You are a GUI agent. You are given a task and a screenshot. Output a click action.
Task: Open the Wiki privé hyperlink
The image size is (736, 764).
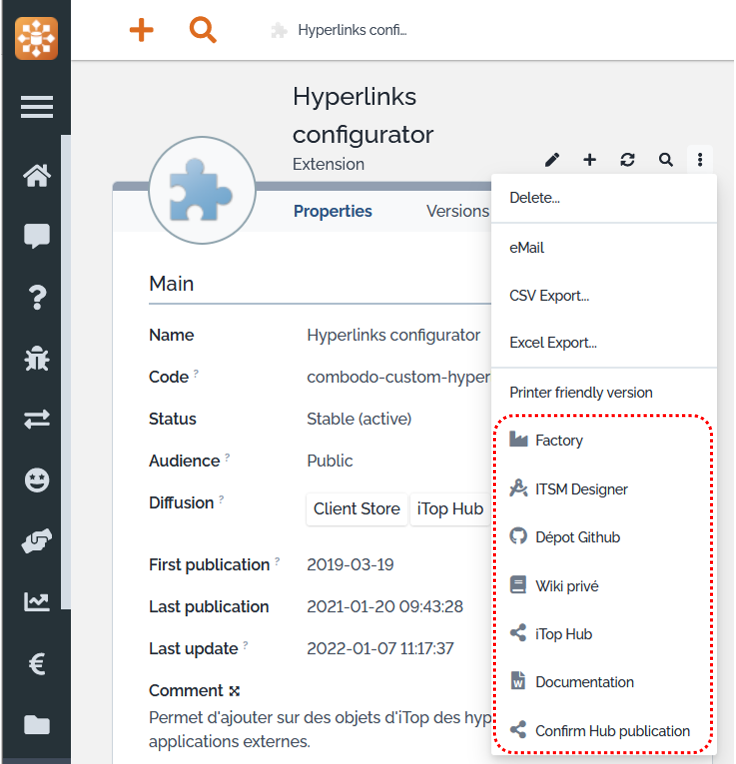(604, 586)
